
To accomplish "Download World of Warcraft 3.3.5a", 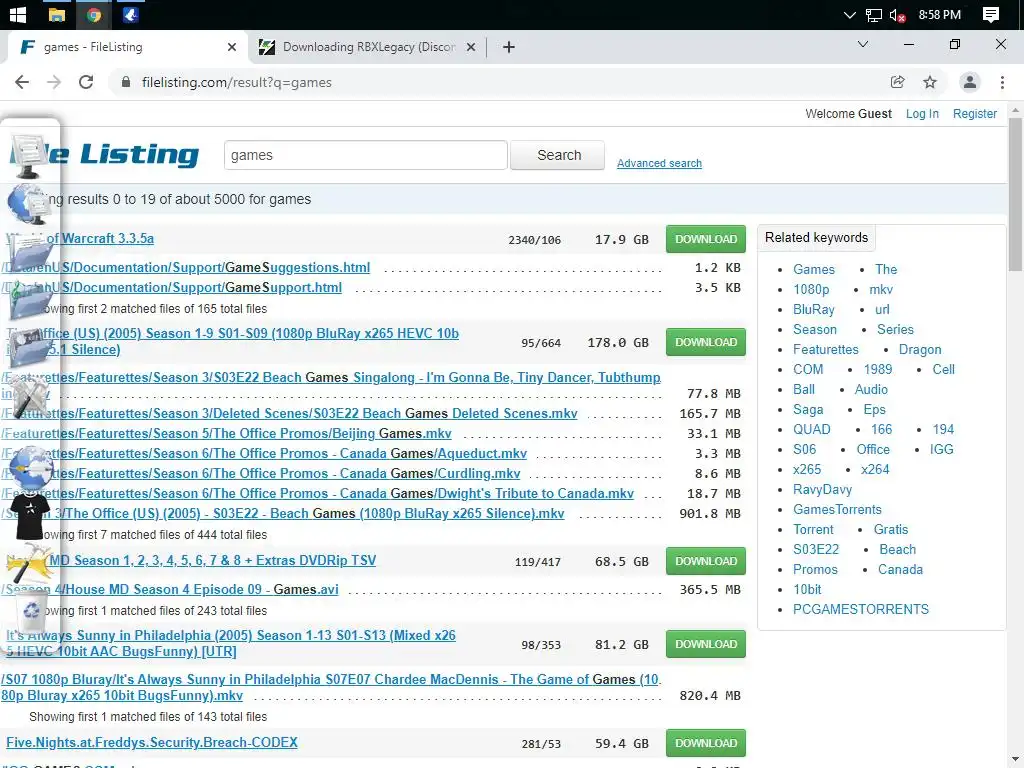I will coord(705,239).
